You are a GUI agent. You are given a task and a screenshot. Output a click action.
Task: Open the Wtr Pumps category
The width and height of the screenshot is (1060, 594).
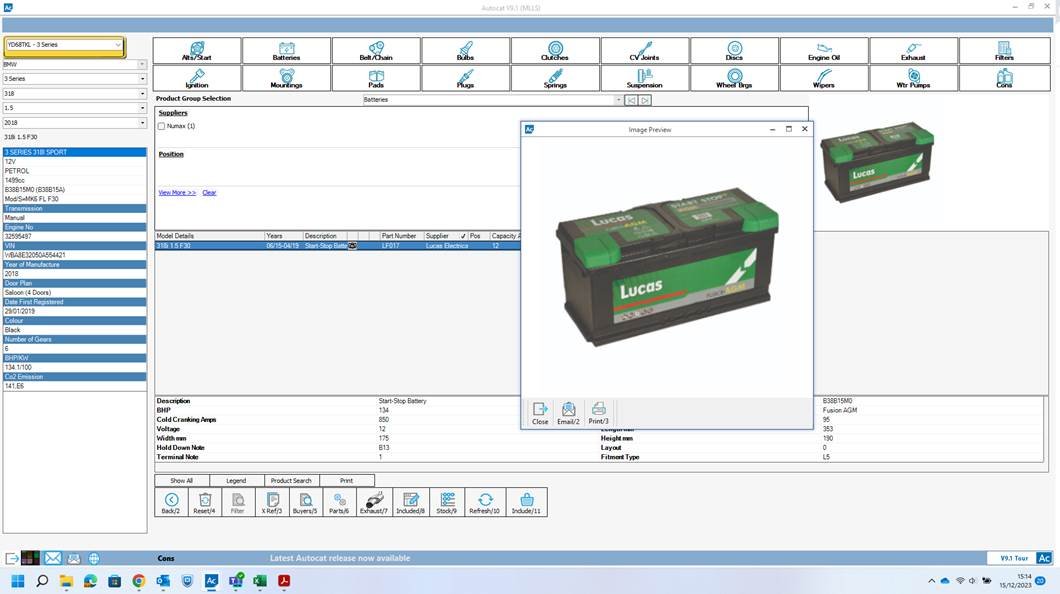(x=913, y=78)
